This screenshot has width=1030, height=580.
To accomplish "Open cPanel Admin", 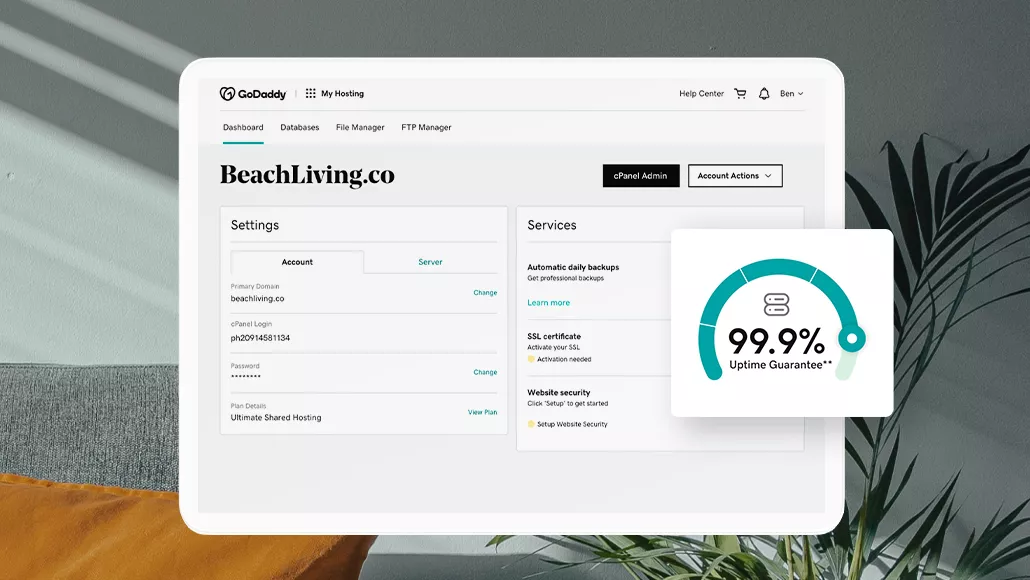I will [641, 175].
